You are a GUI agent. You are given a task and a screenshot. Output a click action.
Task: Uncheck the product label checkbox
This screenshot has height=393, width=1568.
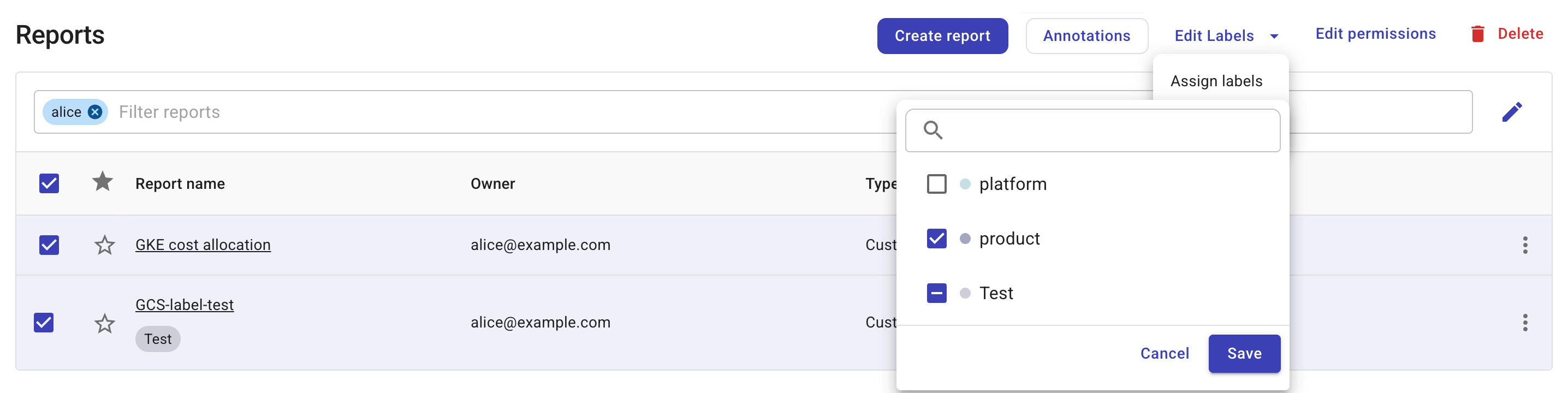[936, 239]
